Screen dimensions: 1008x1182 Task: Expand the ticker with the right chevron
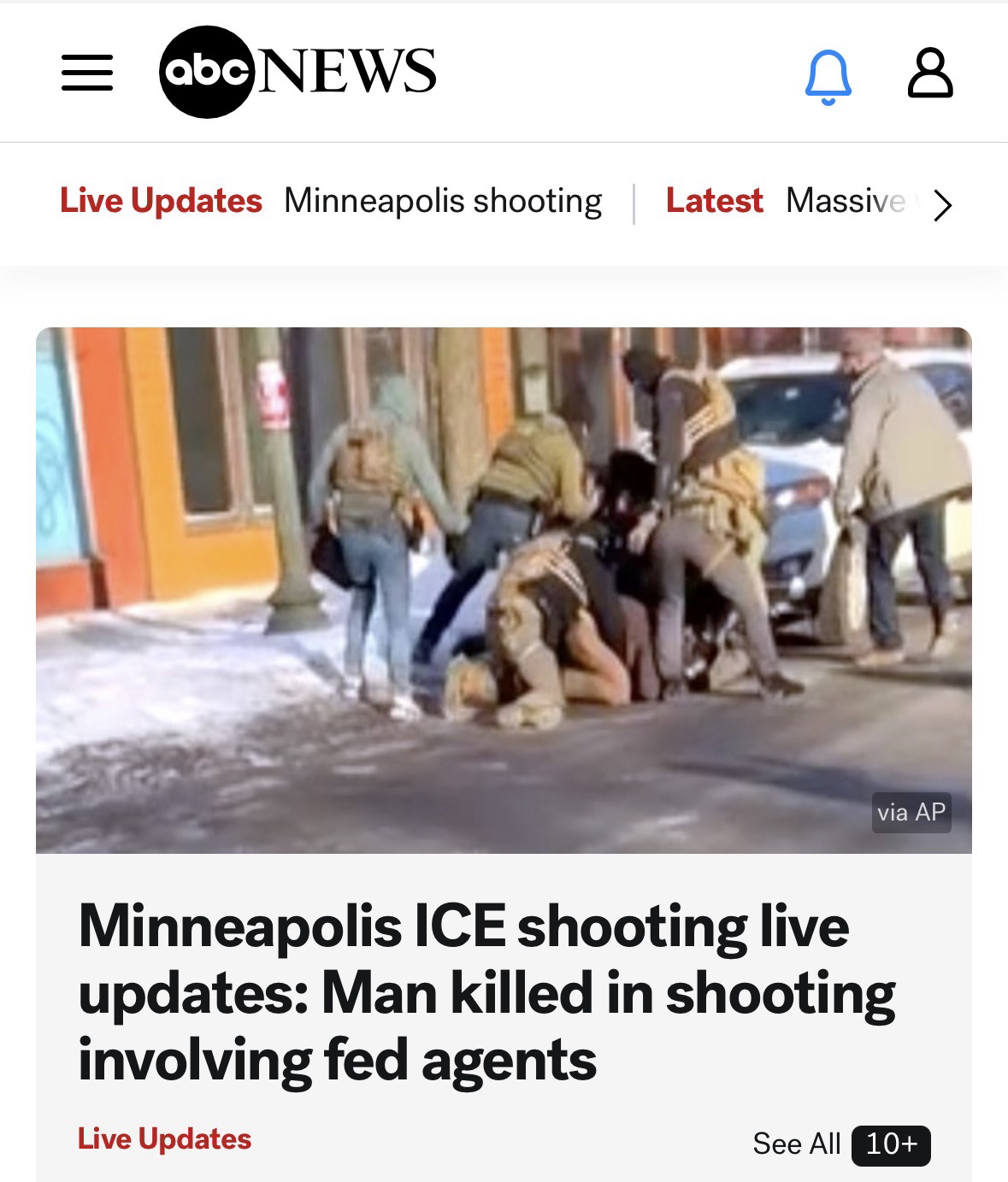point(942,204)
